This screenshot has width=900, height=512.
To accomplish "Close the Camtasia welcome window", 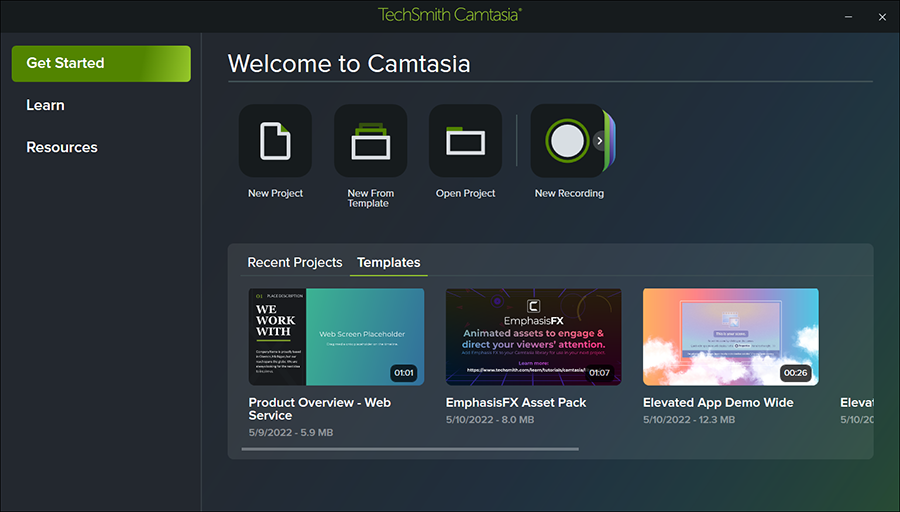I will (x=882, y=17).
